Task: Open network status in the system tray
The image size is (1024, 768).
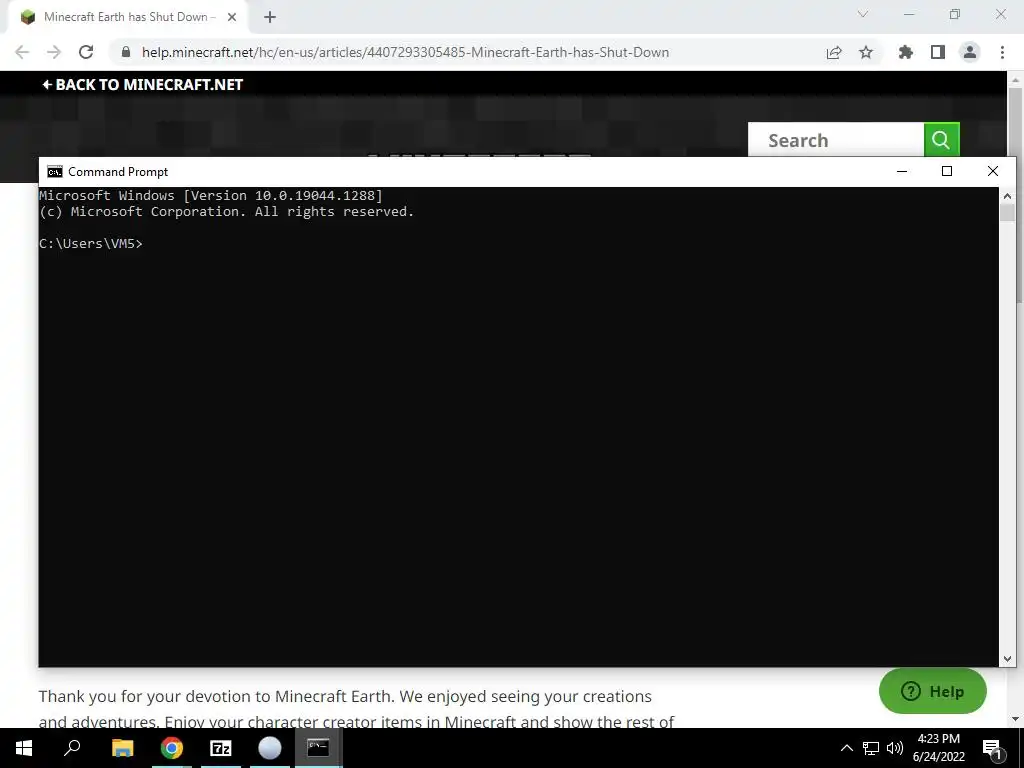Action: 871,748
